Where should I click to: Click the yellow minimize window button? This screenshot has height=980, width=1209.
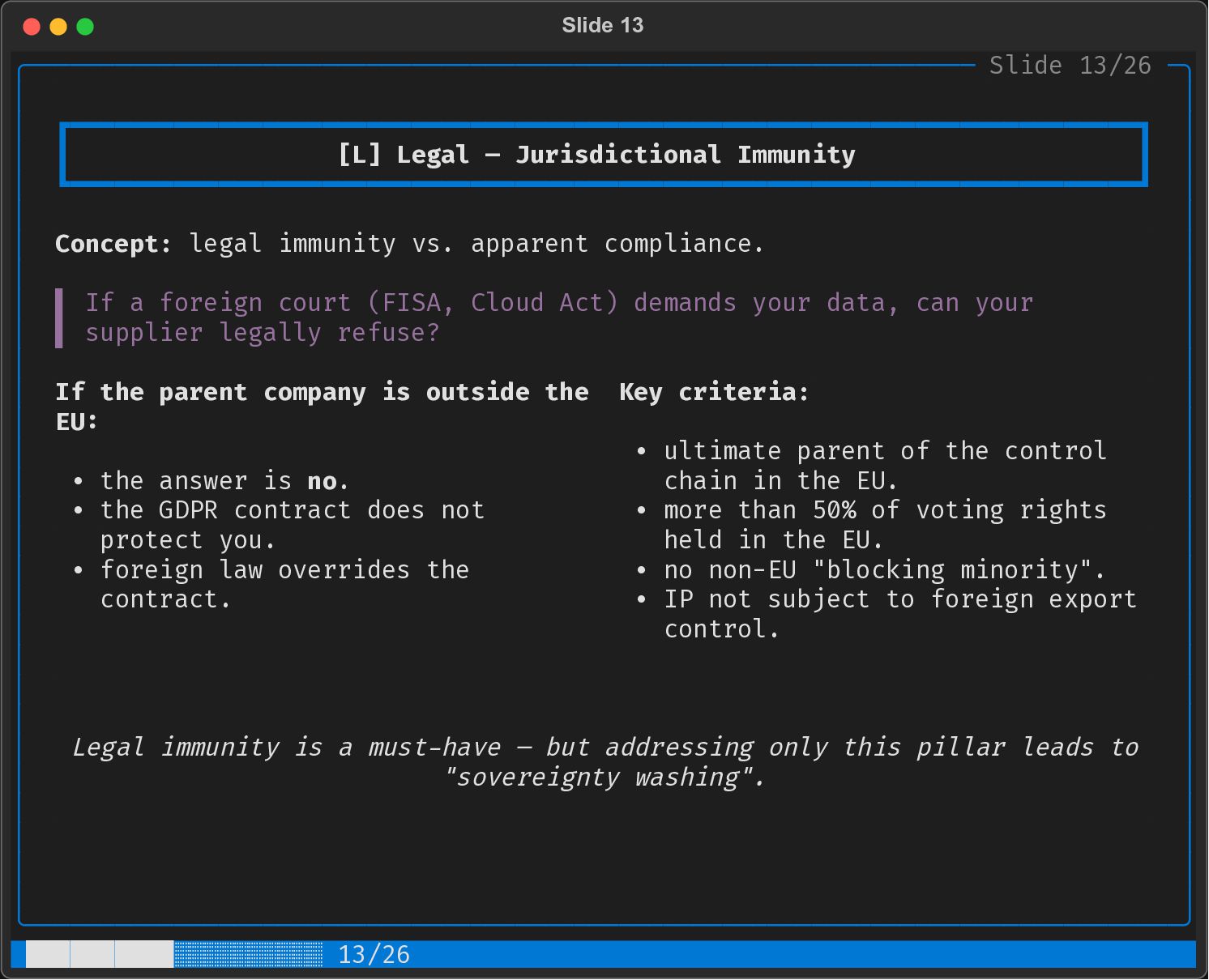click(58, 27)
